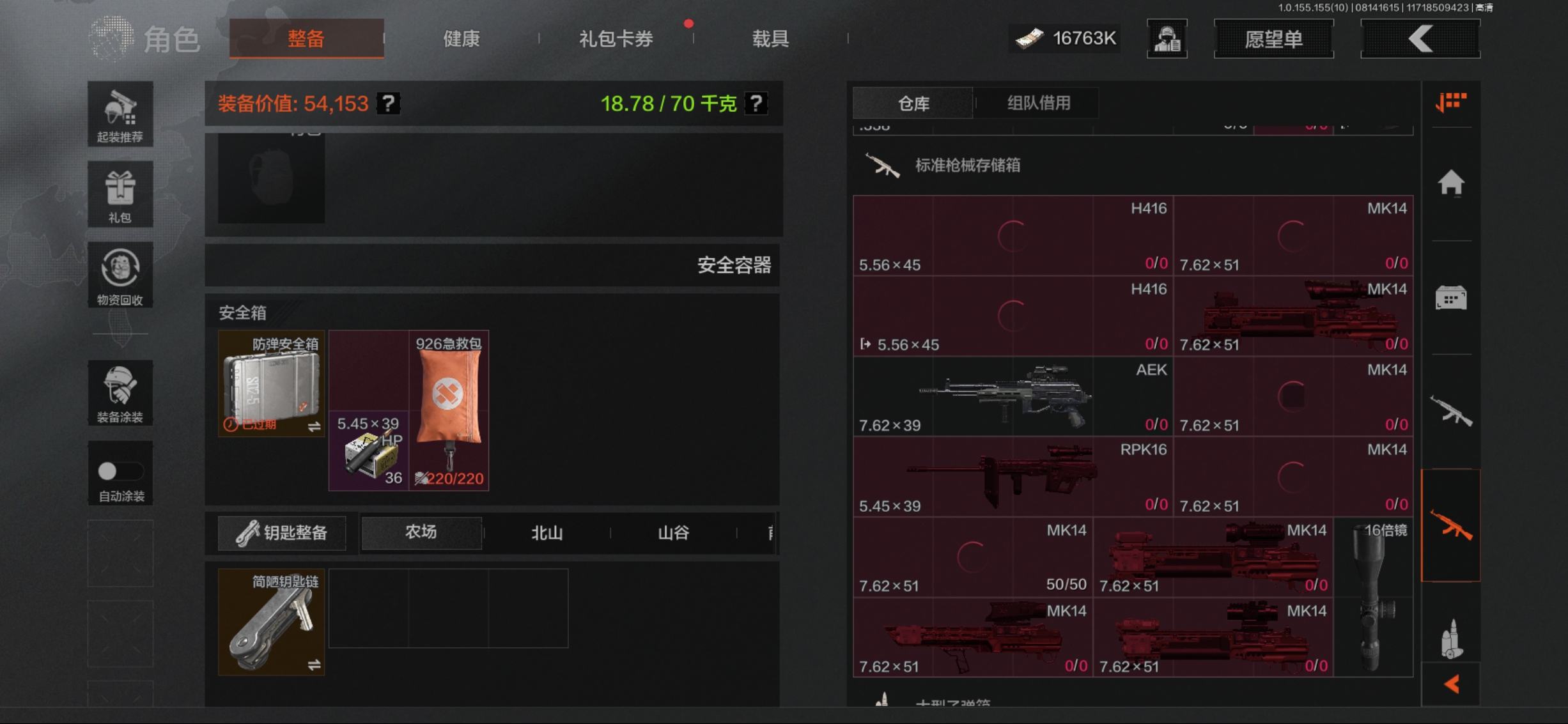Show help for weight limit question mark
This screenshot has width=1568, height=724.
click(x=756, y=104)
